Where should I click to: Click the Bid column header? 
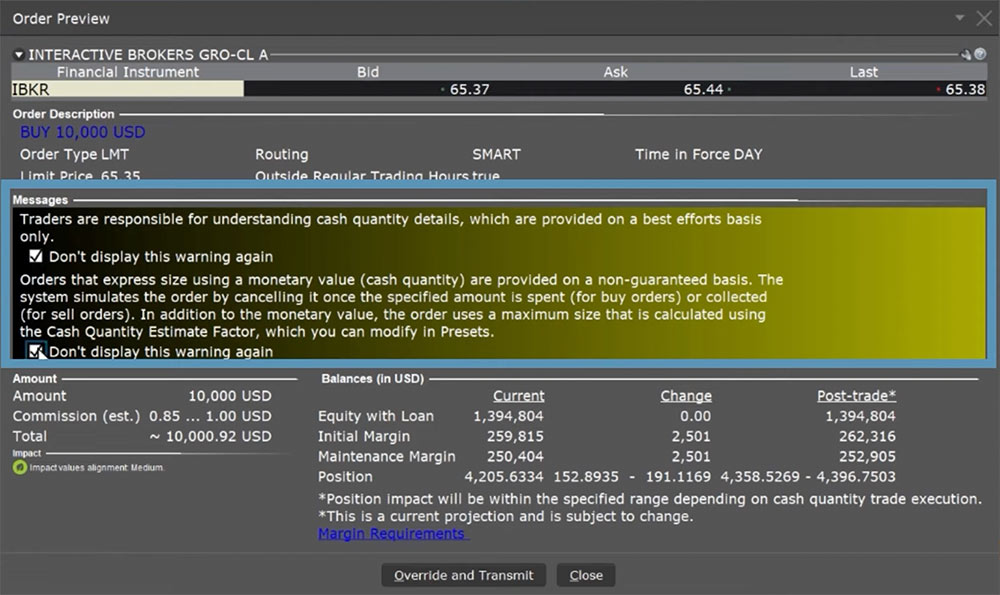coord(368,72)
